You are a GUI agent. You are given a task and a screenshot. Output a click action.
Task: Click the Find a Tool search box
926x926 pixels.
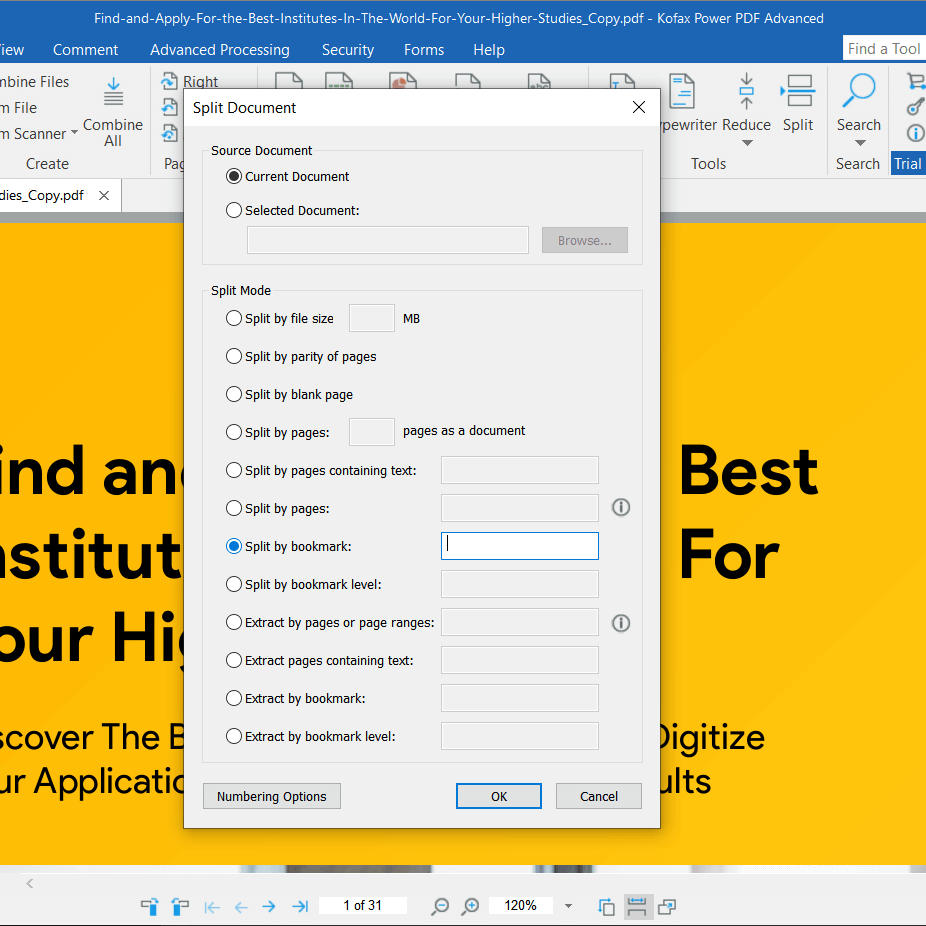pos(884,48)
